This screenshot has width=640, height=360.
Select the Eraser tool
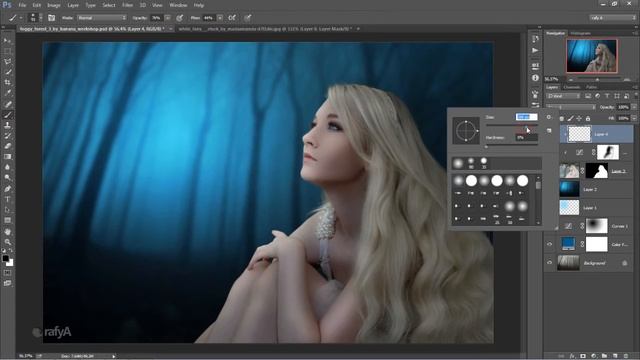[7, 146]
